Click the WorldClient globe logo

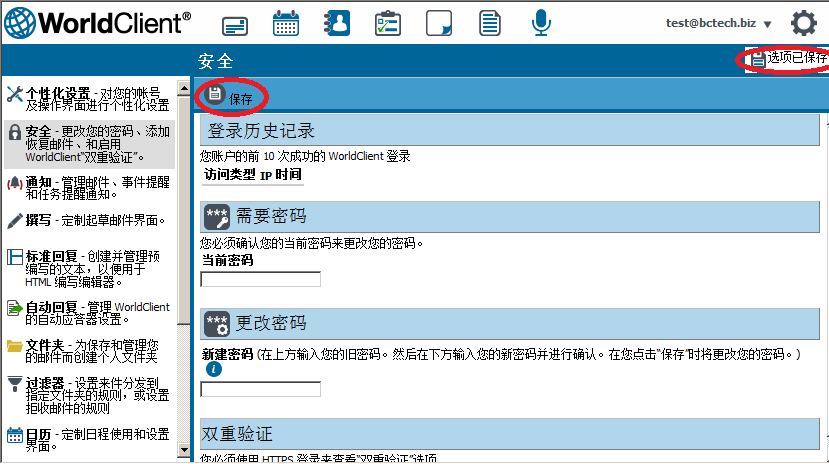(x=20, y=23)
